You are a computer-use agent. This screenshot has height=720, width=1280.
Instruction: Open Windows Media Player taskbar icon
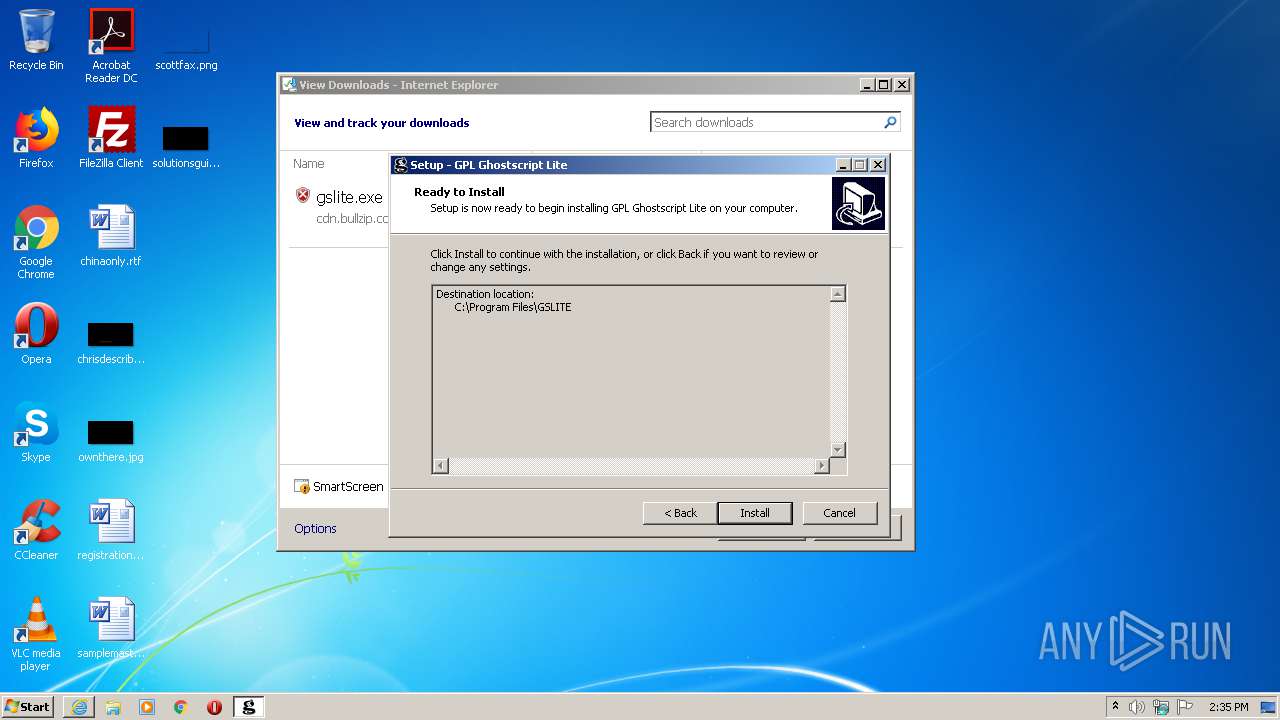(147, 707)
